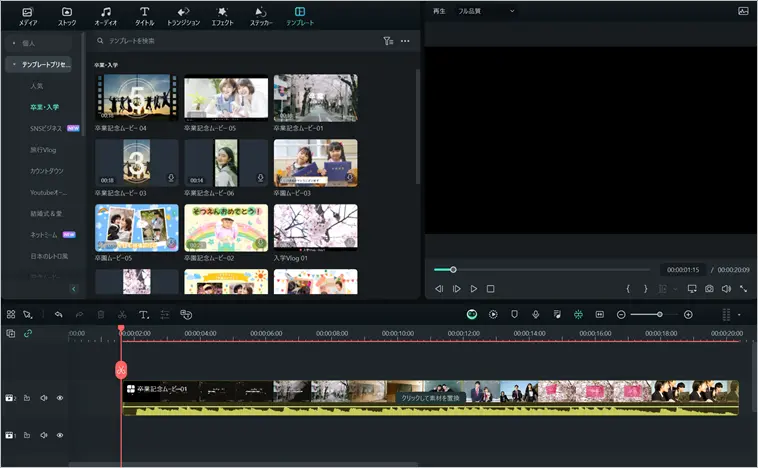Open the フル品質 playback quality dropdown
This screenshot has width=758, height=468.
pos(486,11)
